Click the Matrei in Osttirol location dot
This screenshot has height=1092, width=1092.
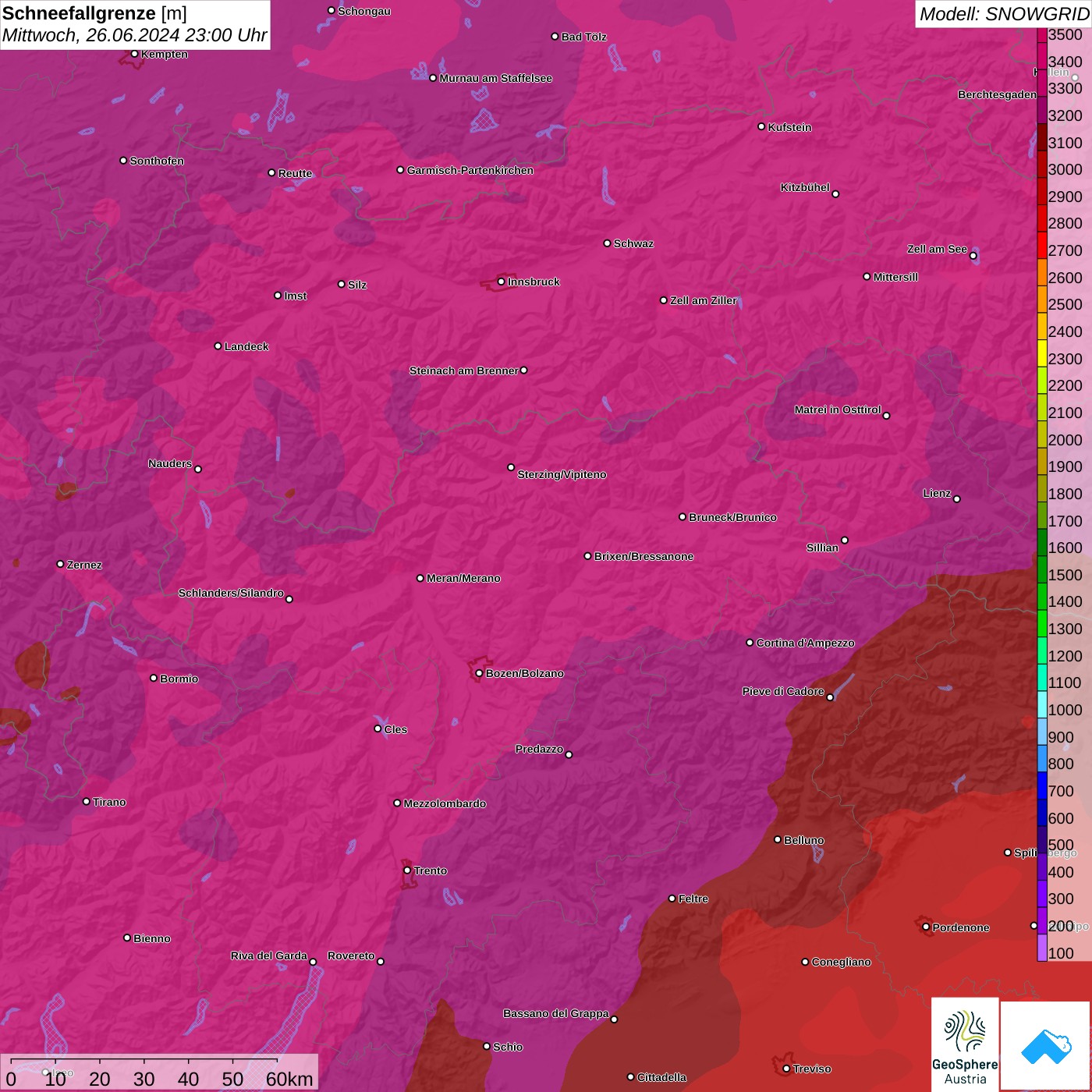[886, 416]
